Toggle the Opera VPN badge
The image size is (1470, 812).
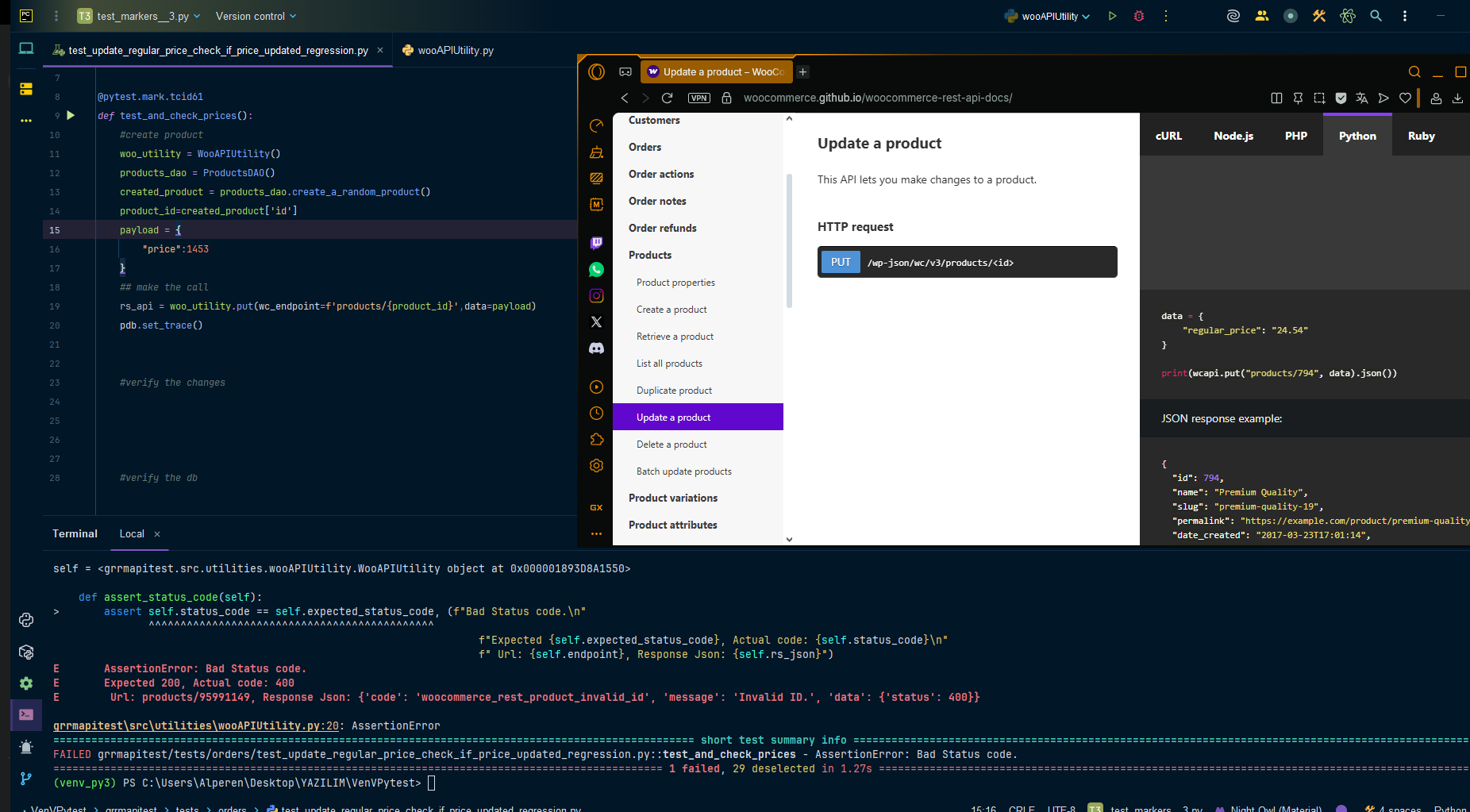point(699,98)
